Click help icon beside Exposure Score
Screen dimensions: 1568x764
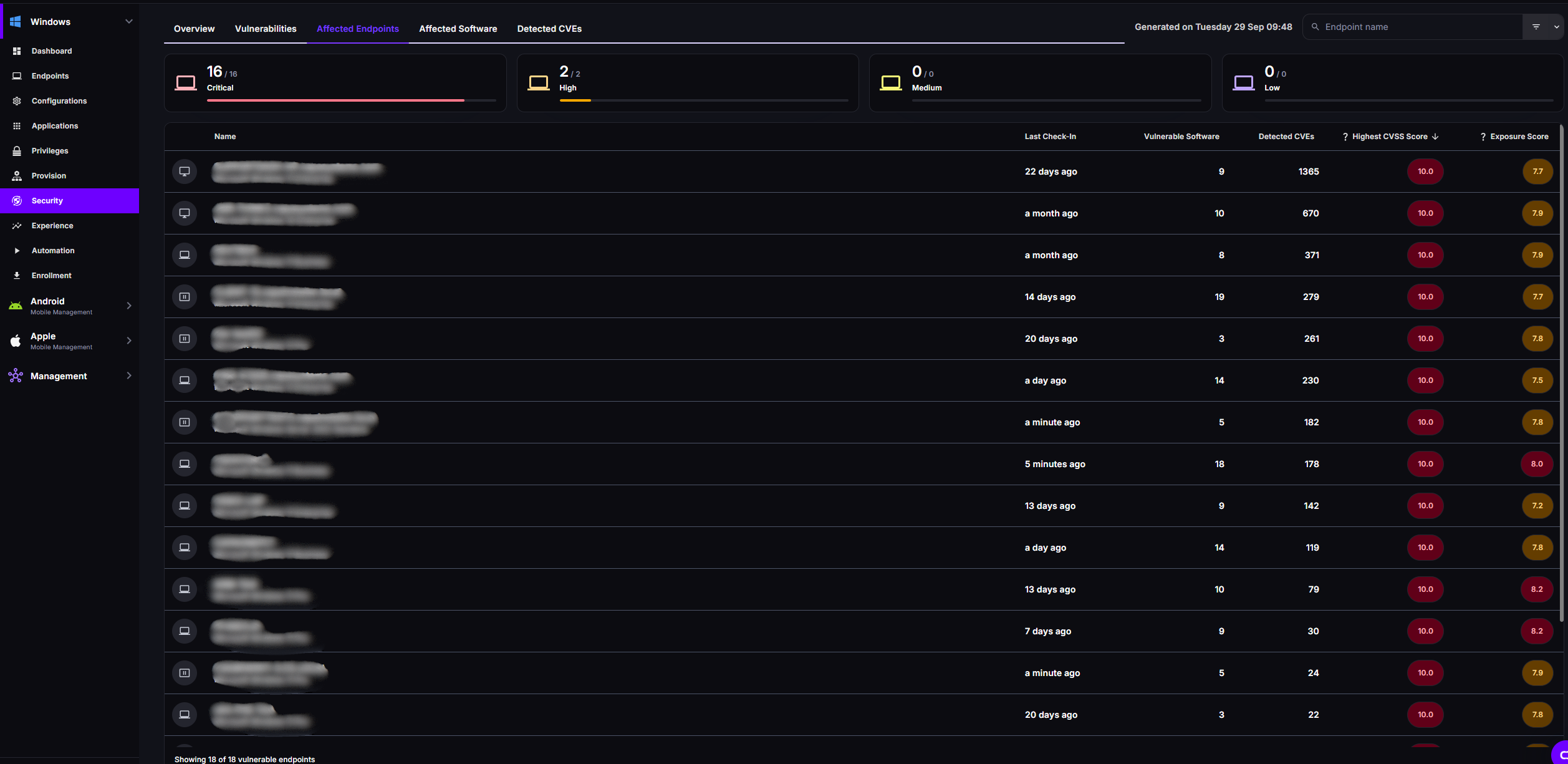(1483, 137)
